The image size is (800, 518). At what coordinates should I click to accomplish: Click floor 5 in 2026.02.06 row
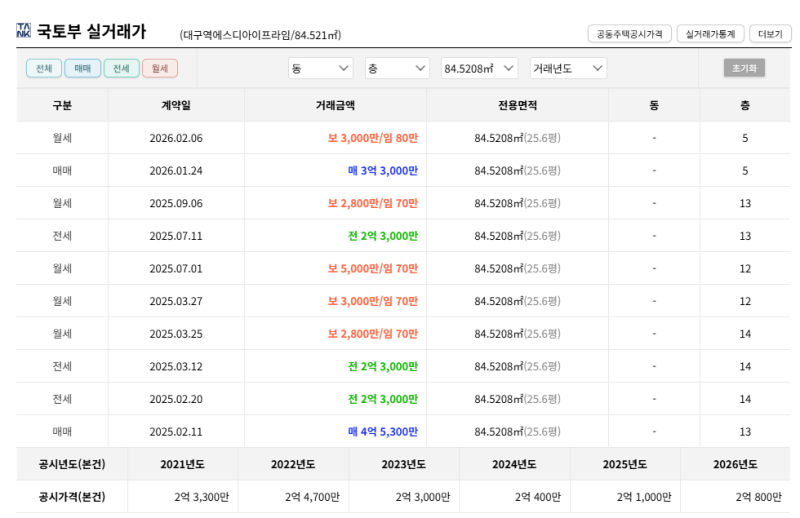pos(745,138)
